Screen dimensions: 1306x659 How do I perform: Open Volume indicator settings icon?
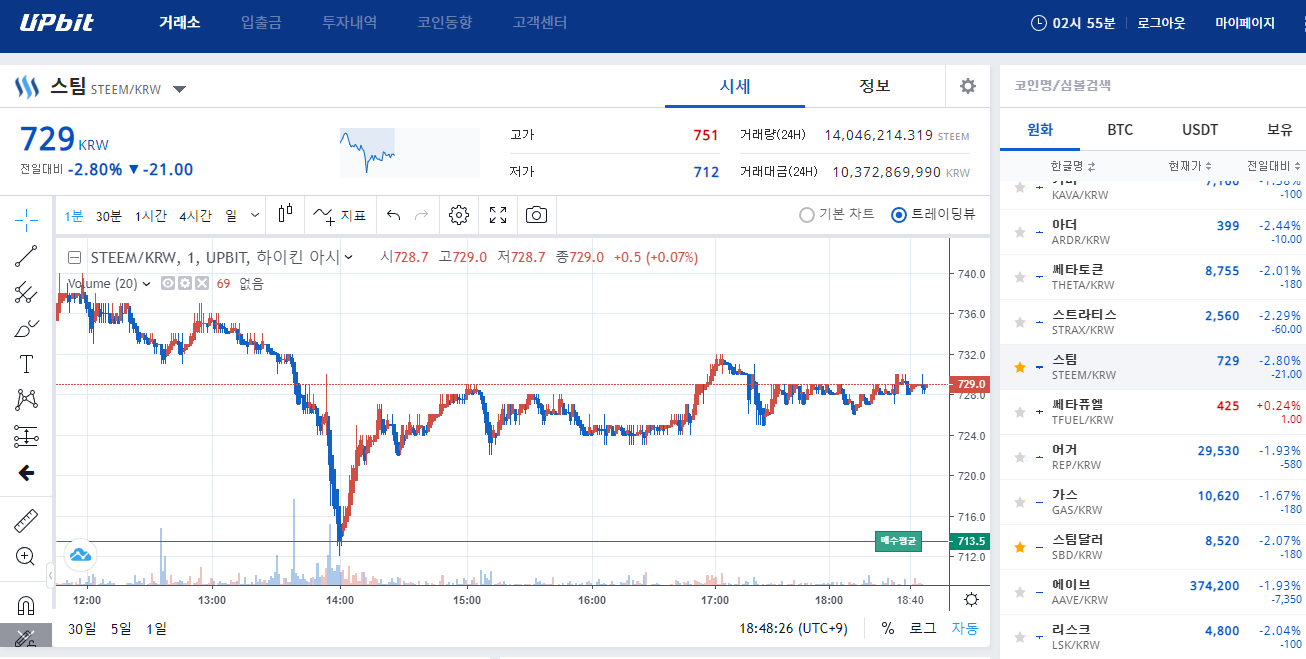point(185,284)
